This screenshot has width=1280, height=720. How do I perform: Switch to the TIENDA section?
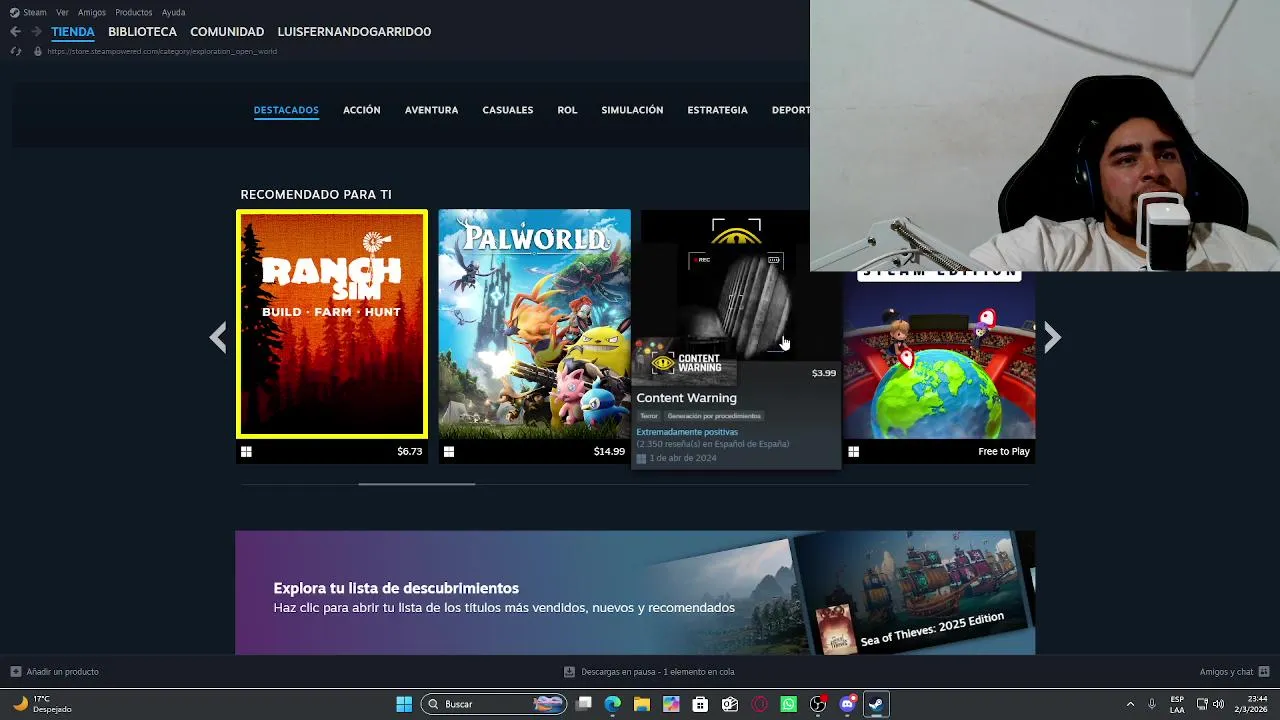tap(73, 32)
